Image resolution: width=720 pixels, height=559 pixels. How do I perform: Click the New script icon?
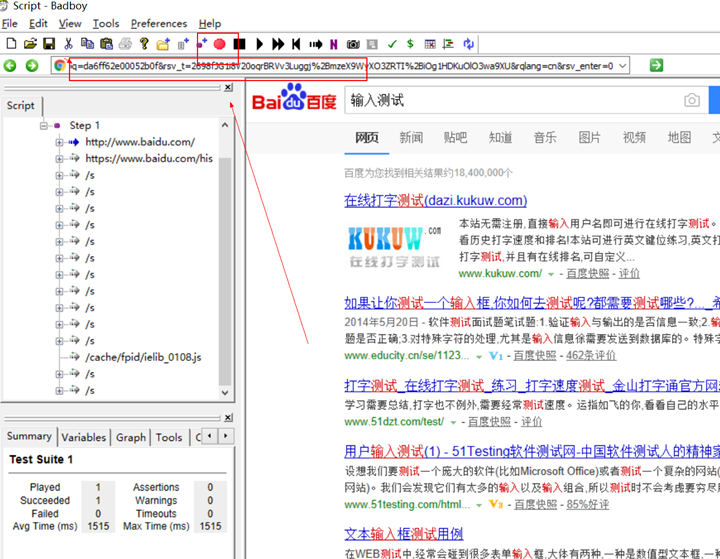[11, 44]
